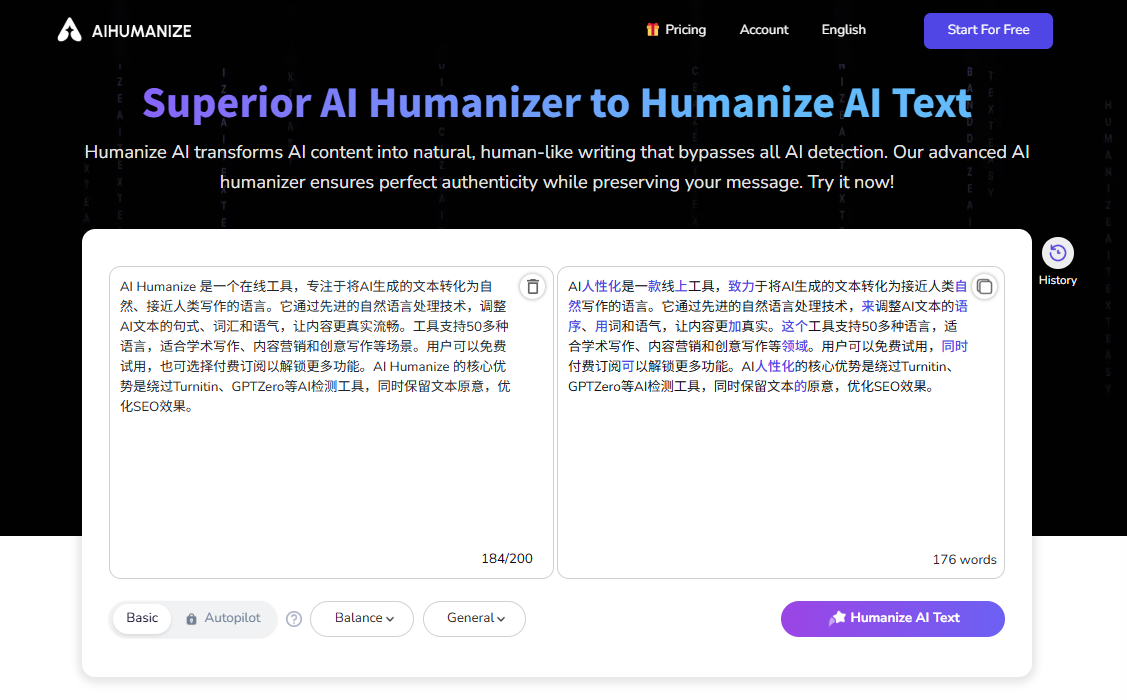Switch to the locked Autopilot mode
The width and height of the screenshot is (1127, 700).
point(223,618)
